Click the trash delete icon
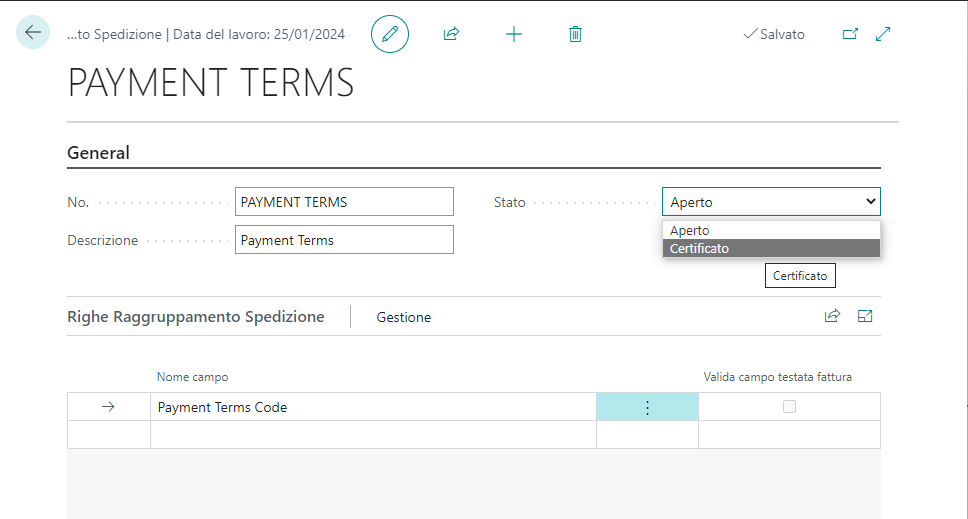 click(x=575, y=34)
